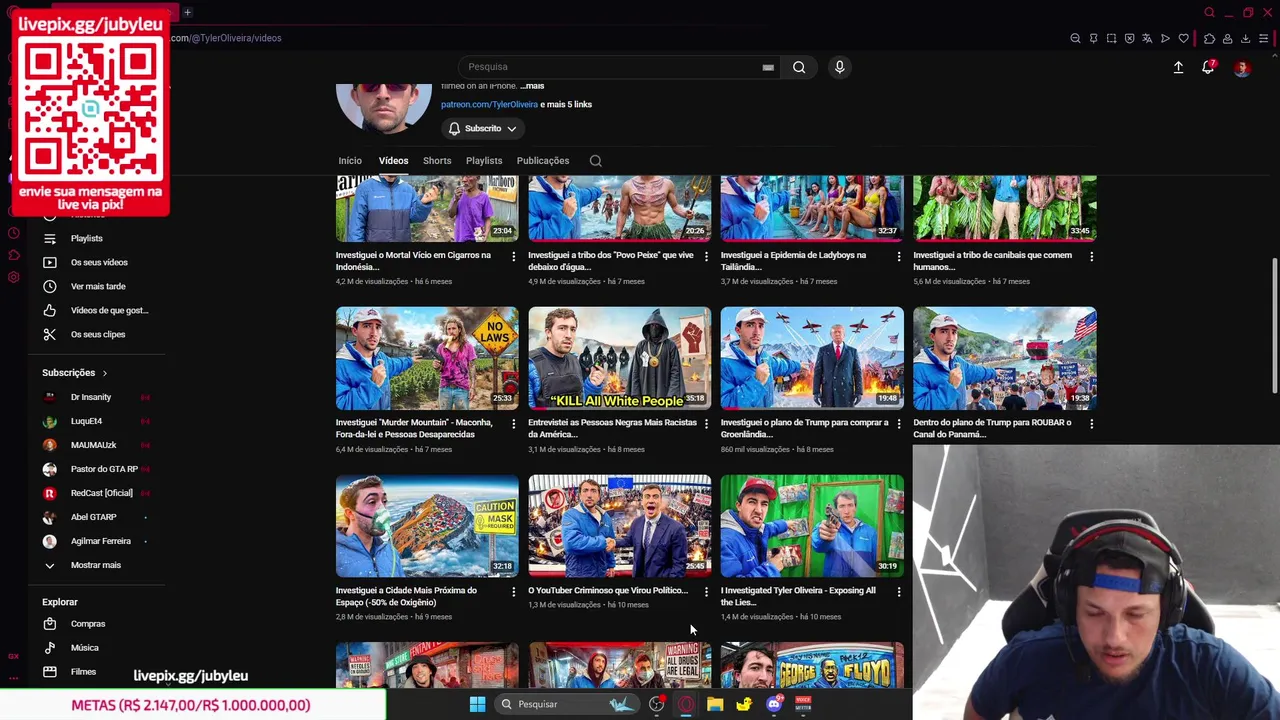Open options for Canal do Panamá video
1280x720 pixels.
coord(1091,425)
